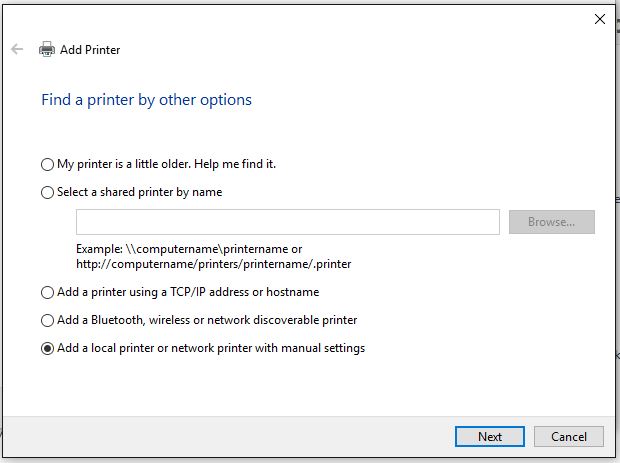Click the 'network discoverable printer' label text
620x463 pixels.
pos(282,320)
